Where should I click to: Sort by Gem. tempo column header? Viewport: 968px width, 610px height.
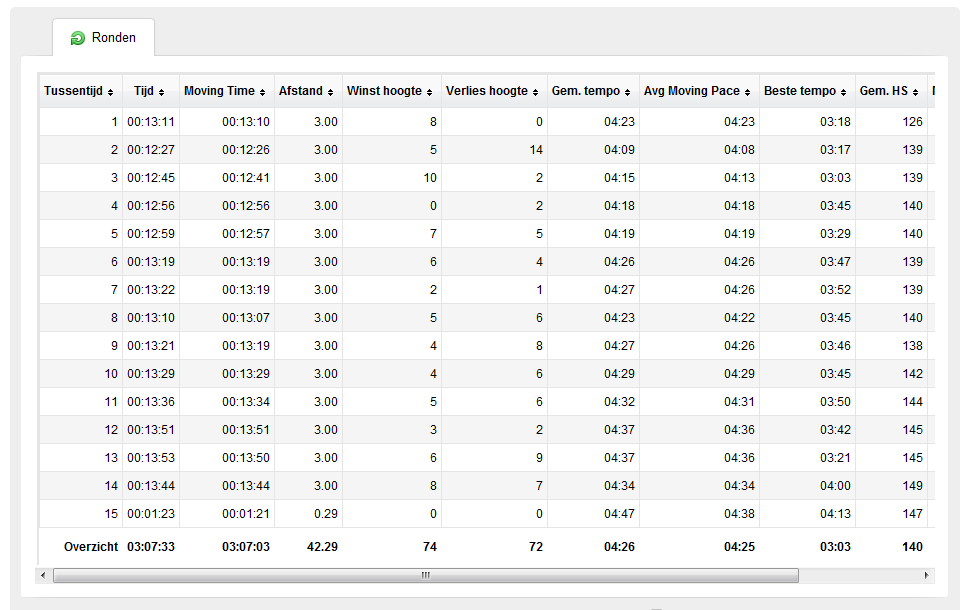point(593,91)
